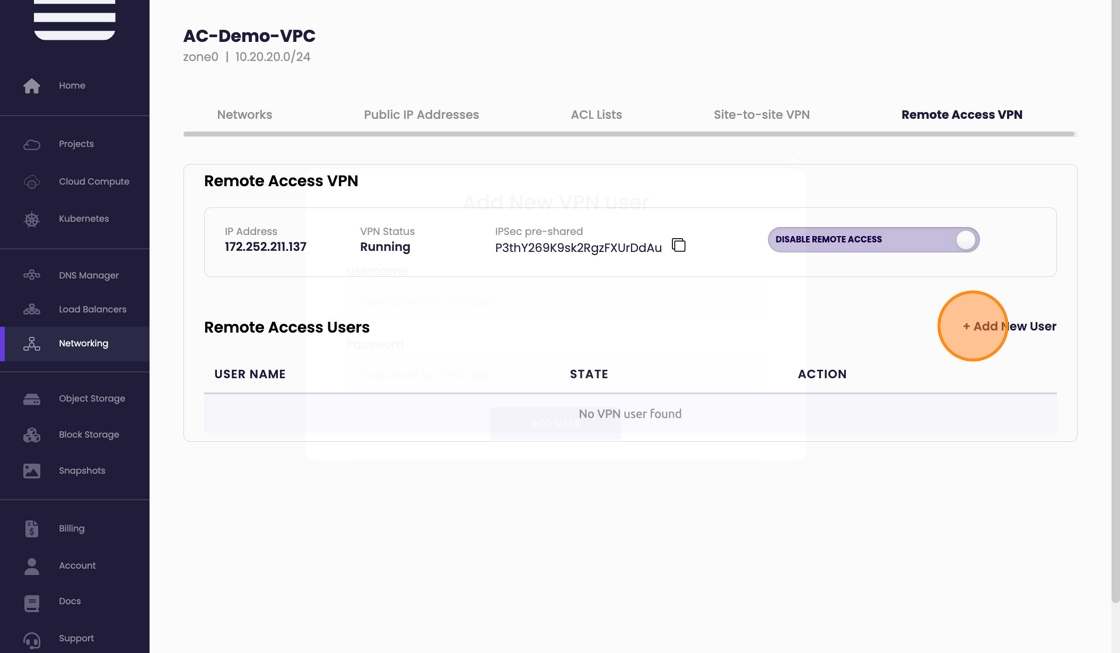Viewport: 1120px width, 653px height.
Task: Open the Public IP Addresses tab
Action: tap(421, 115)
